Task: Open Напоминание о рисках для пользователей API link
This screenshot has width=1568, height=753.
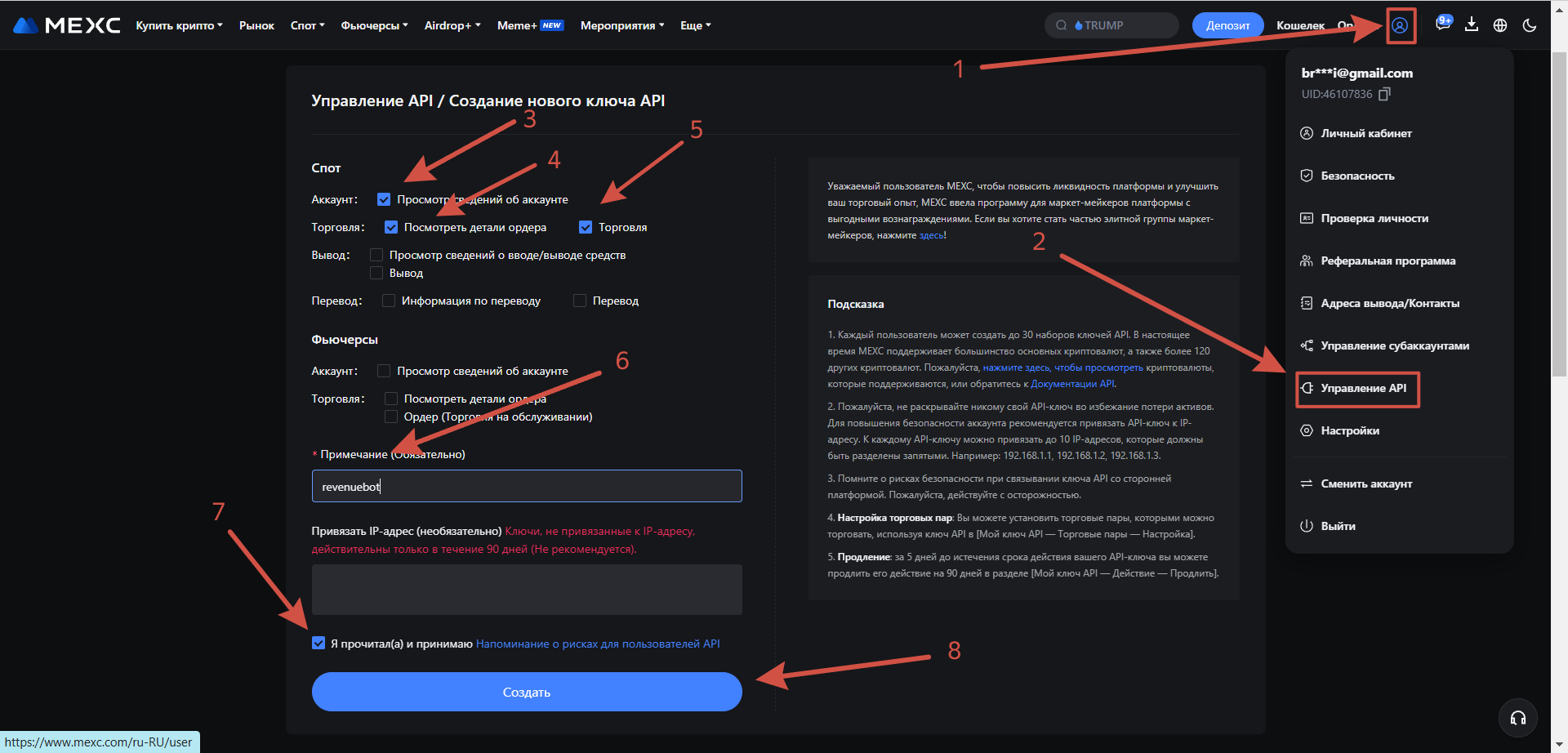Action: click(x=598, y=644)
